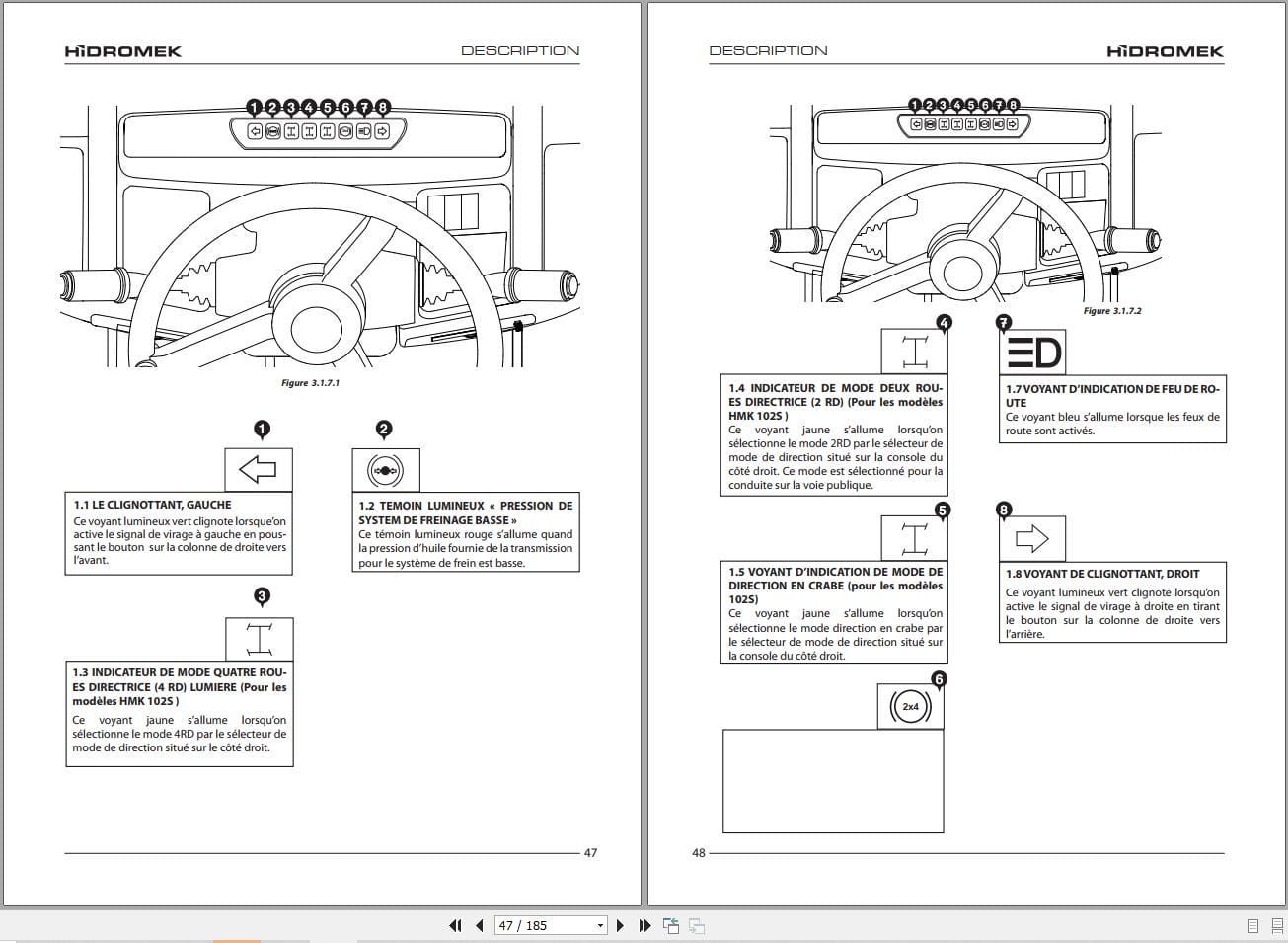
Task: Open the page number dropdown
Action: coord(600,925)
